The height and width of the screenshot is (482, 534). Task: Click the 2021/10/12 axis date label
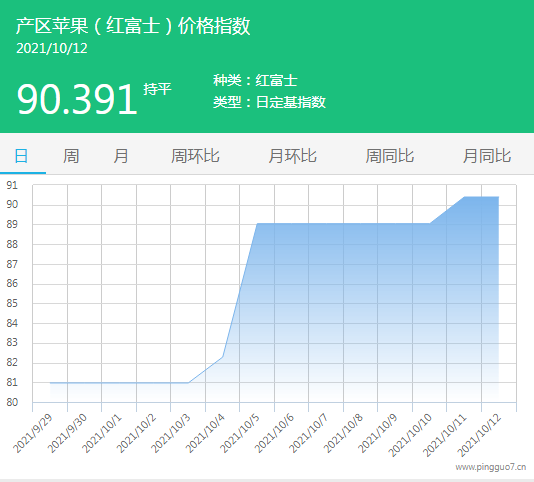(480, 435)
